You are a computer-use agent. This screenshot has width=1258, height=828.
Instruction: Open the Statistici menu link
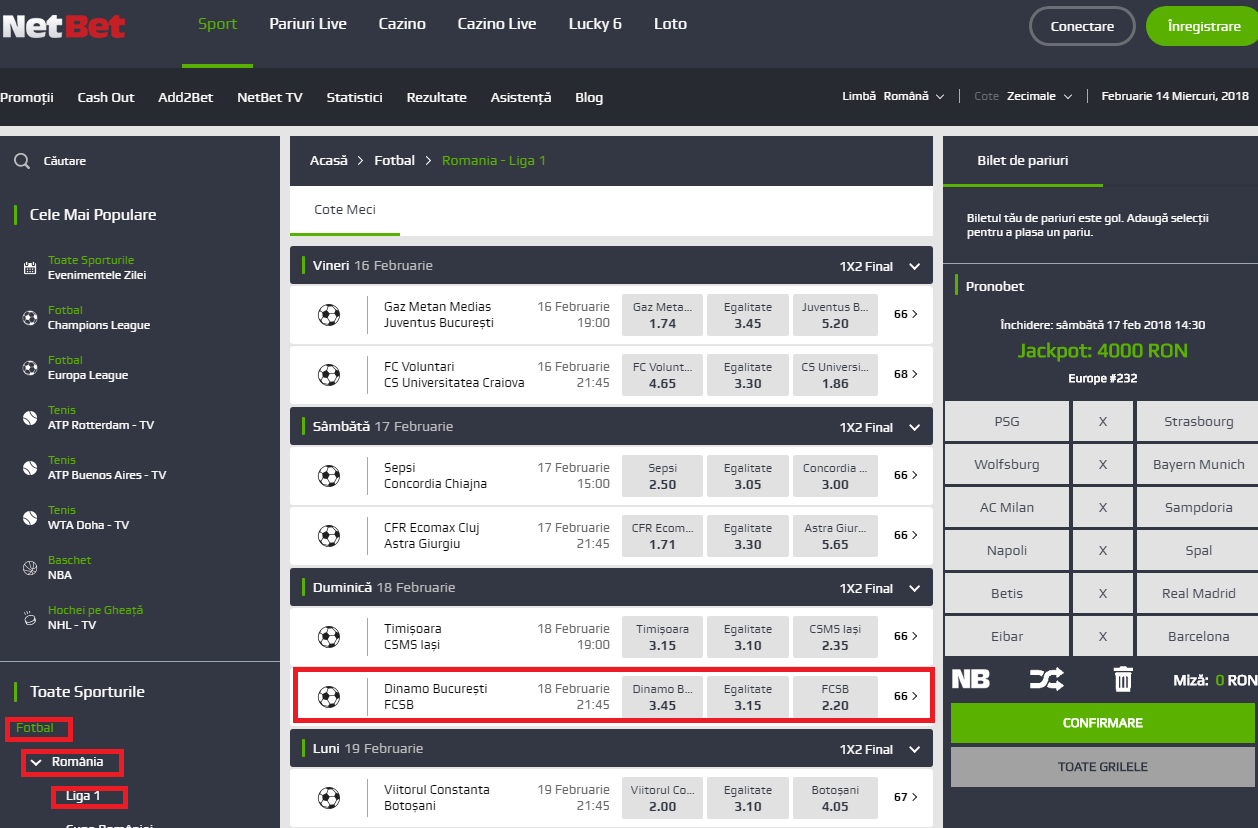pyautogui.click(x=354, y=98)
